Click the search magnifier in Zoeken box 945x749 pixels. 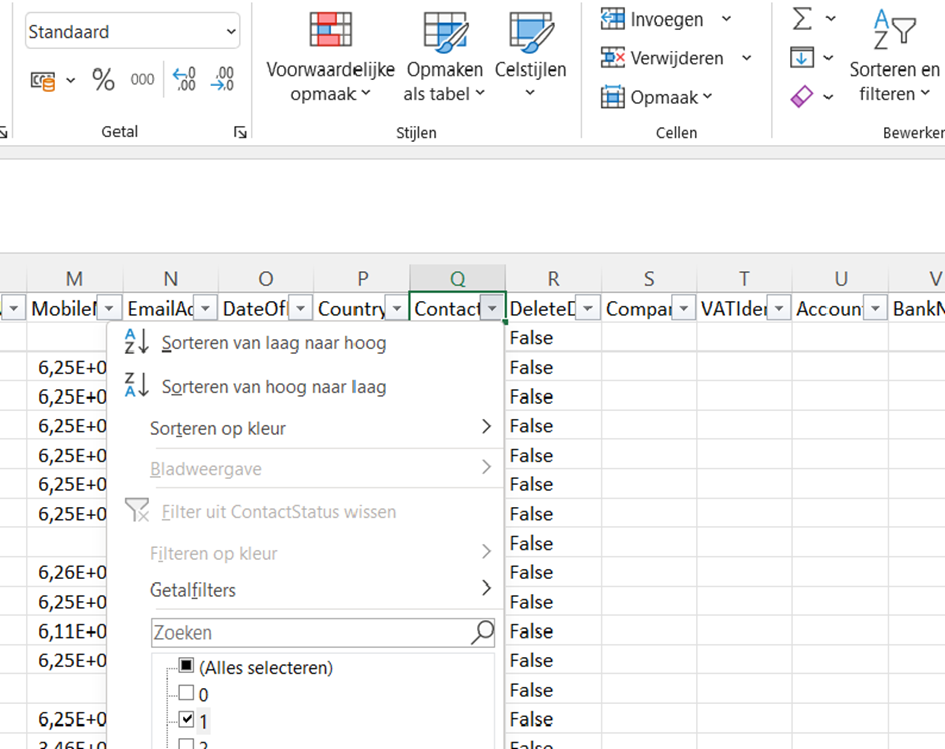[482, 632]
